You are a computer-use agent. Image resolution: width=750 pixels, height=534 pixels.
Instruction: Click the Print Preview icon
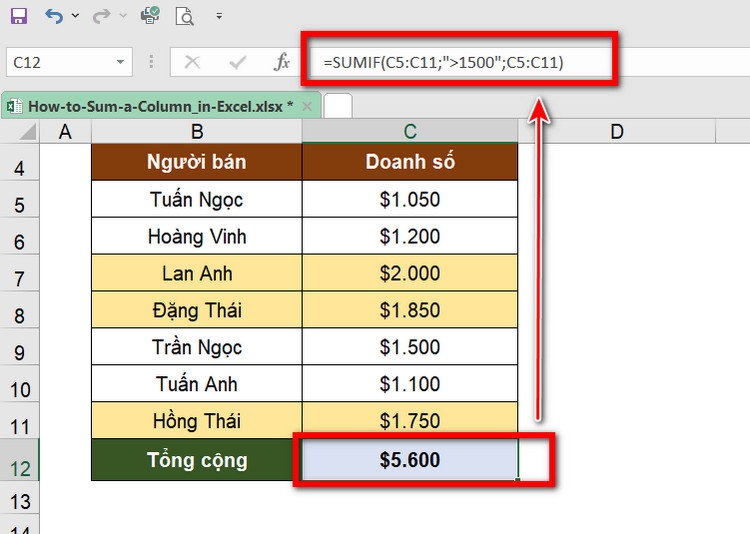[184, 16]
